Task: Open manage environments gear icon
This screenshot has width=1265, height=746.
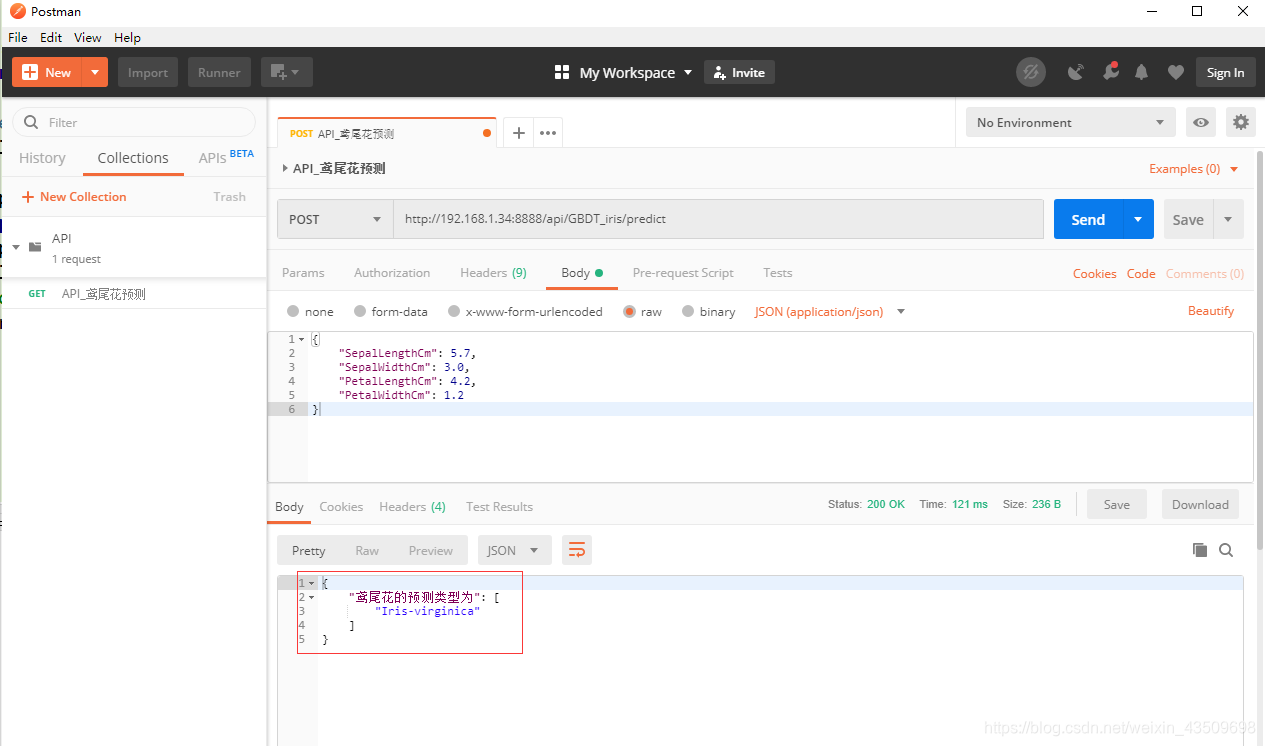Action: (x=1241, y=123)
